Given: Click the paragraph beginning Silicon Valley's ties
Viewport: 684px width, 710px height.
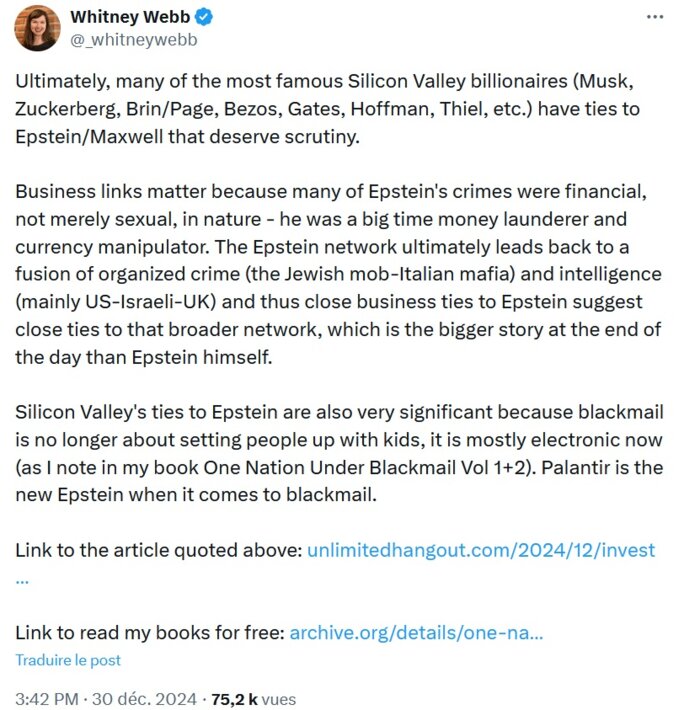Looking at the screenshot, I should tap(340, 453).
